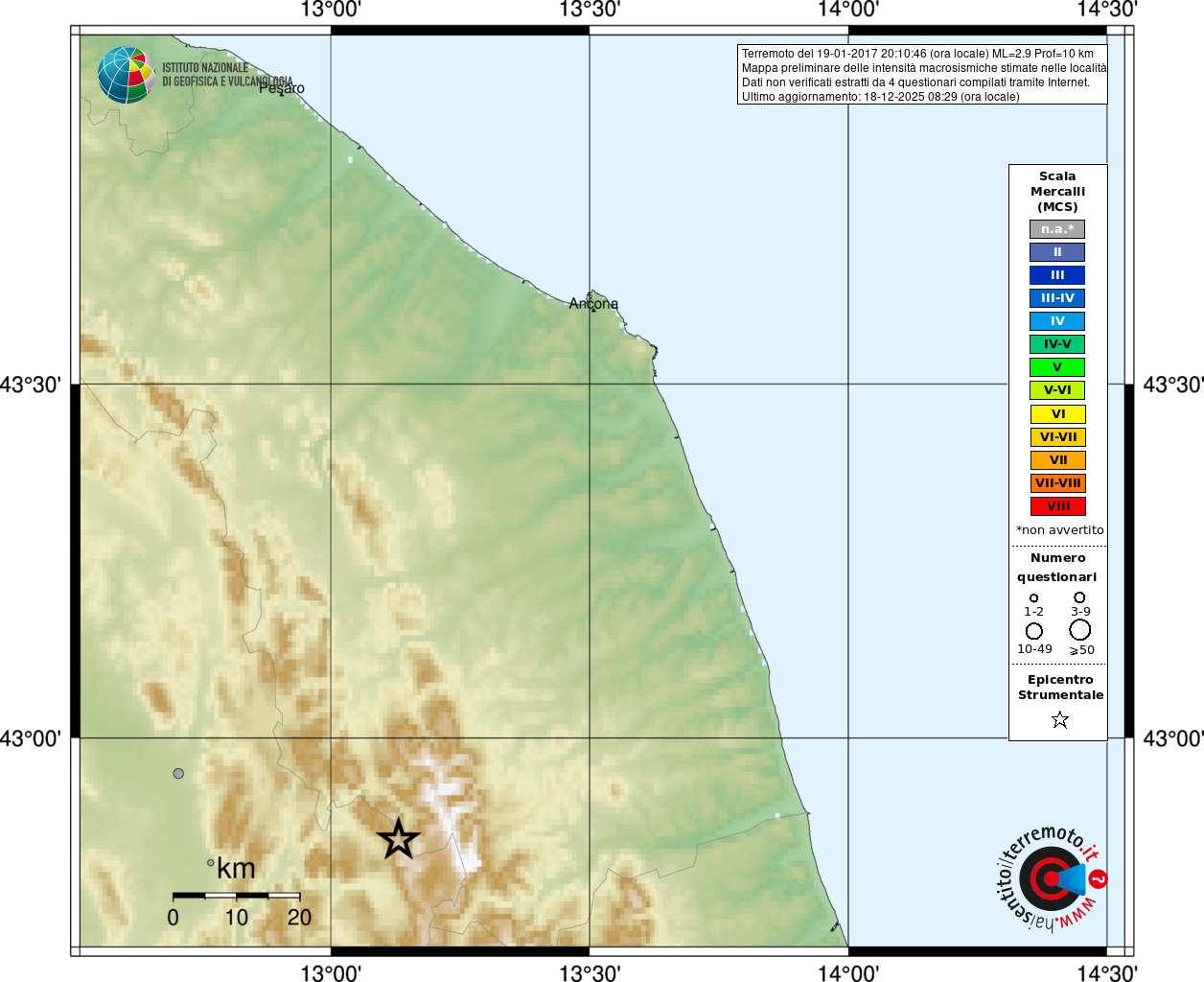1204x982 pixels.
Task: Click the gray n.a.* legend swatch
Action: [1057, 229]
